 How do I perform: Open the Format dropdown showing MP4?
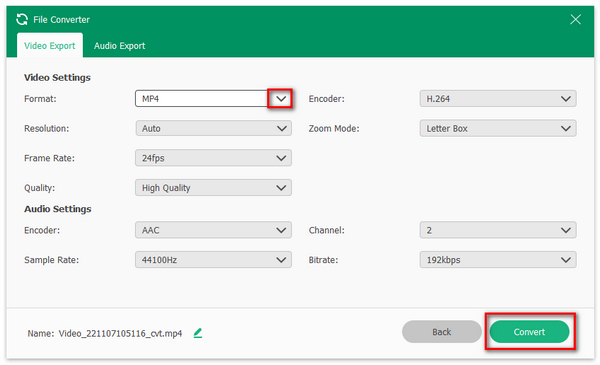(x=214, y=99)
